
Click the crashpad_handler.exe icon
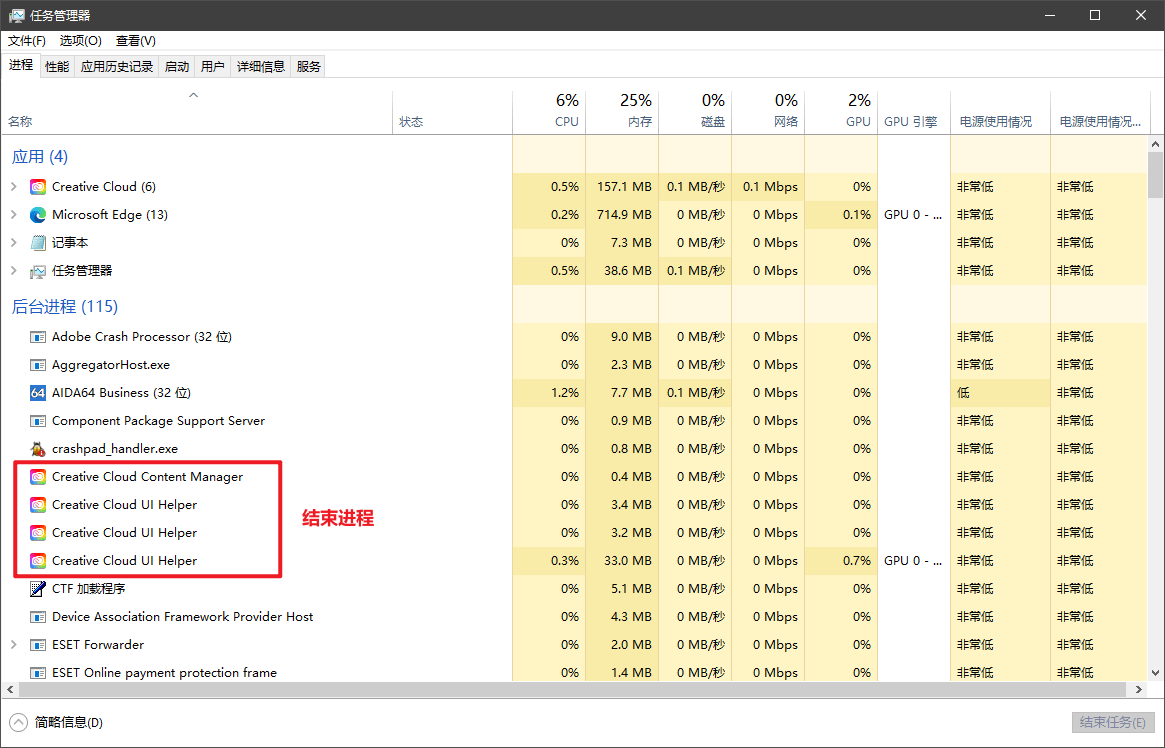[x=38, y=449]
